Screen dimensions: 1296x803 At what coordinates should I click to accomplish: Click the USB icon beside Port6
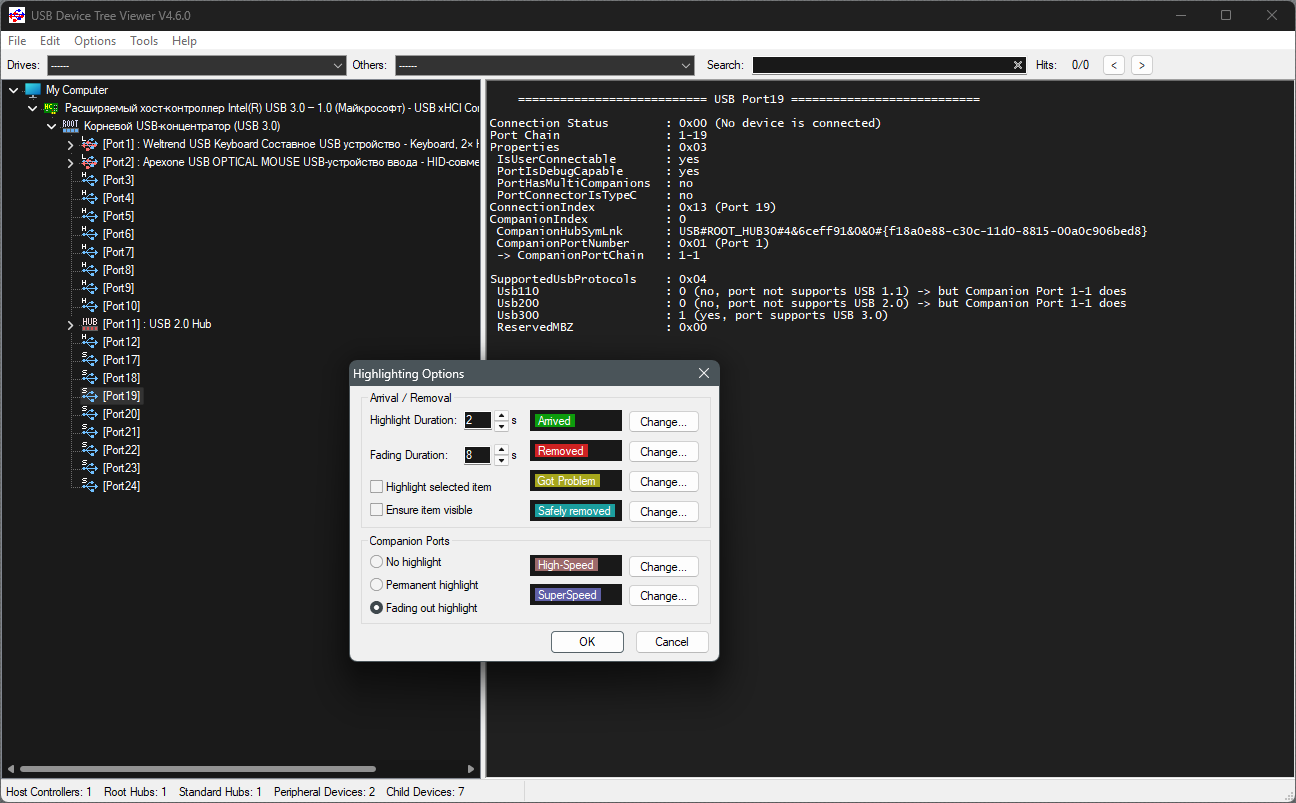pyautogui.click(x=89, y=234)
